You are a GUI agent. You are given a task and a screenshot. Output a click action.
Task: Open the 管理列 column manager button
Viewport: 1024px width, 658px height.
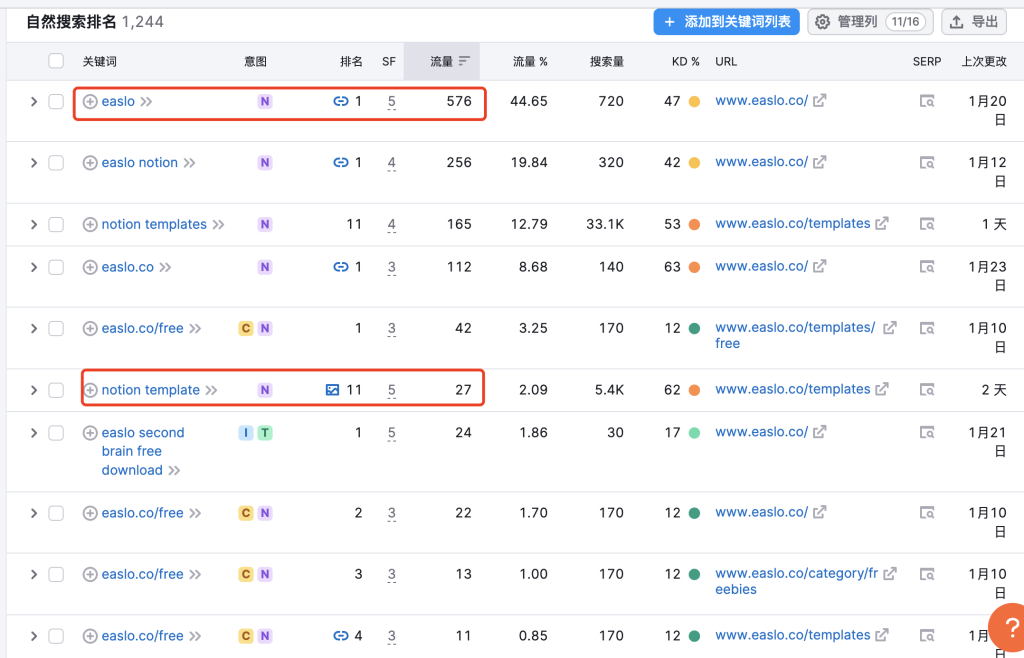871,22
